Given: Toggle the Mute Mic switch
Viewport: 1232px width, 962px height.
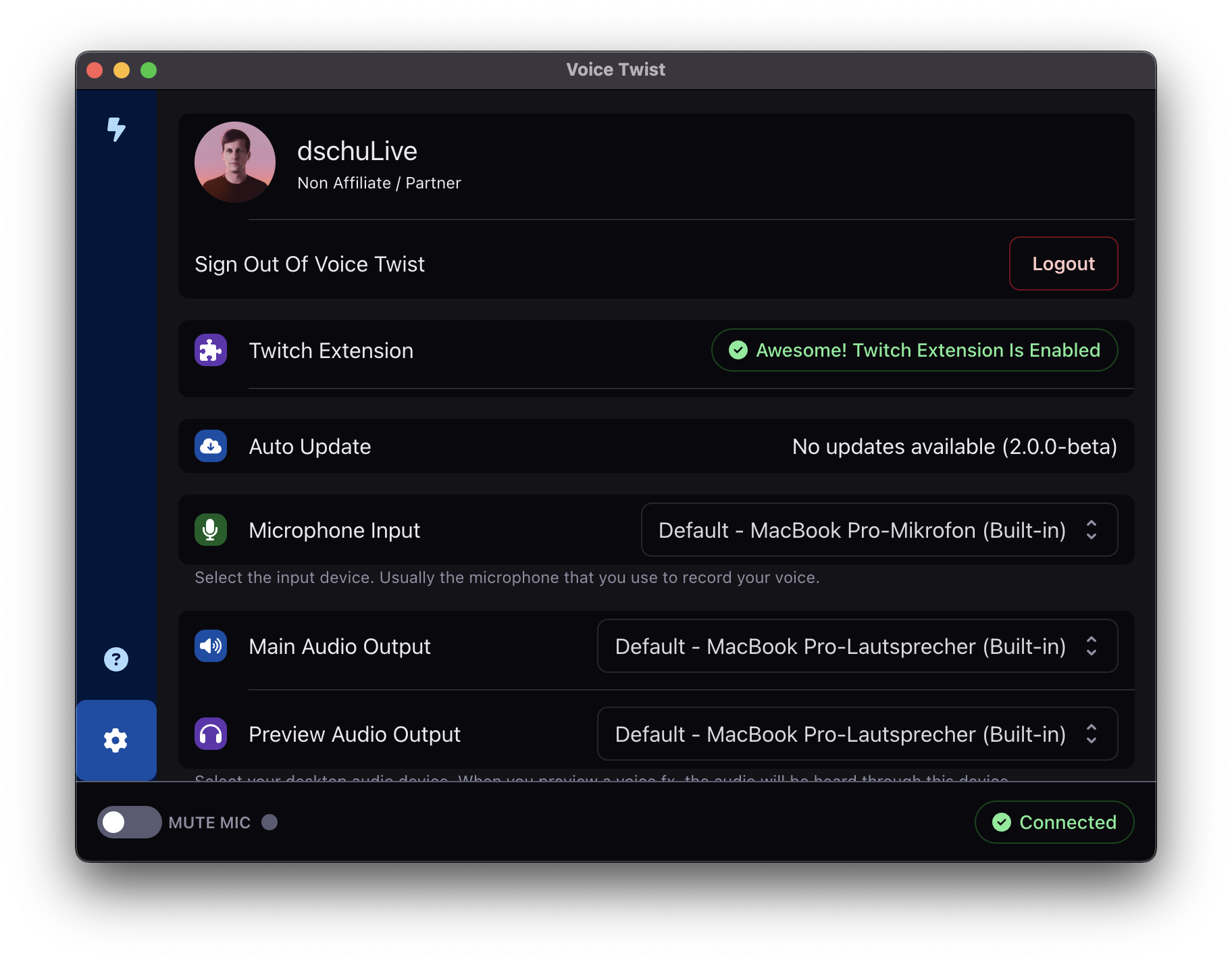Looking at the screenshot, I should pos(129,822).
